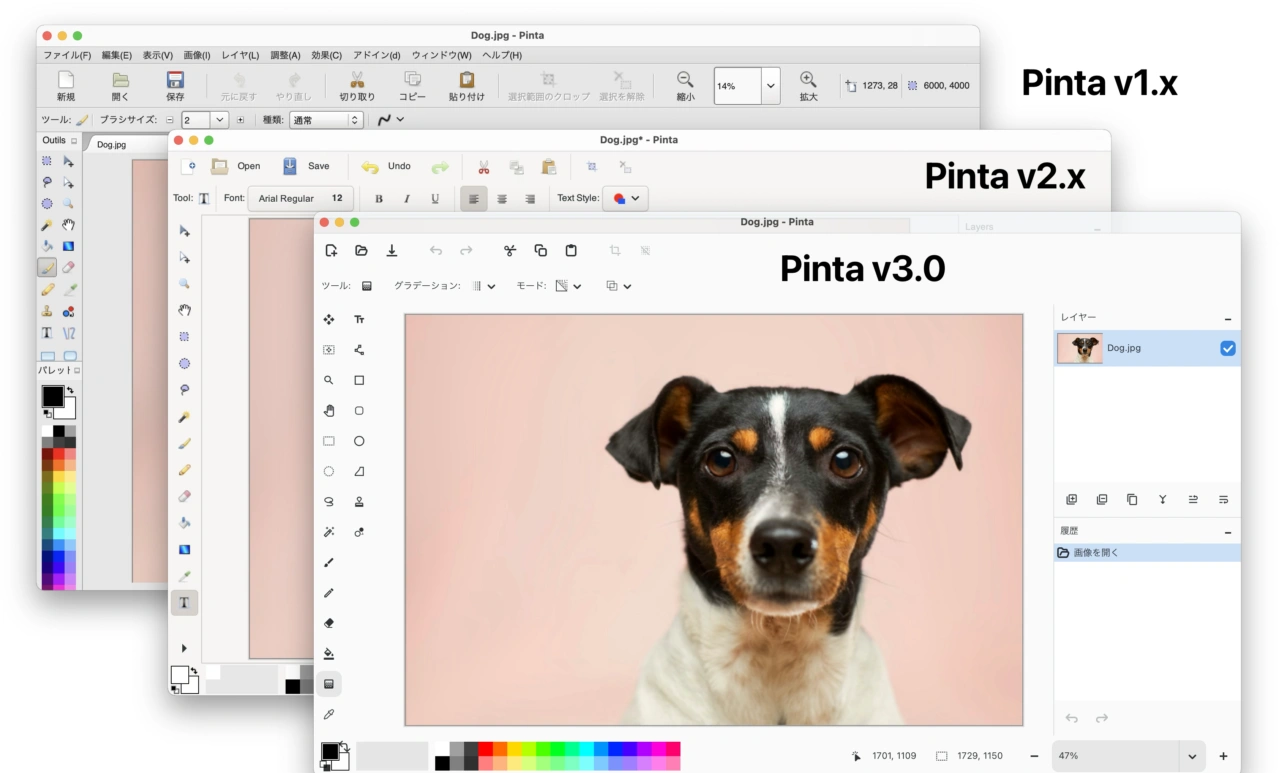
Task: Toggle Italic text formatting in v2.x
Action: pyautogui.click(x=407, y=199)
